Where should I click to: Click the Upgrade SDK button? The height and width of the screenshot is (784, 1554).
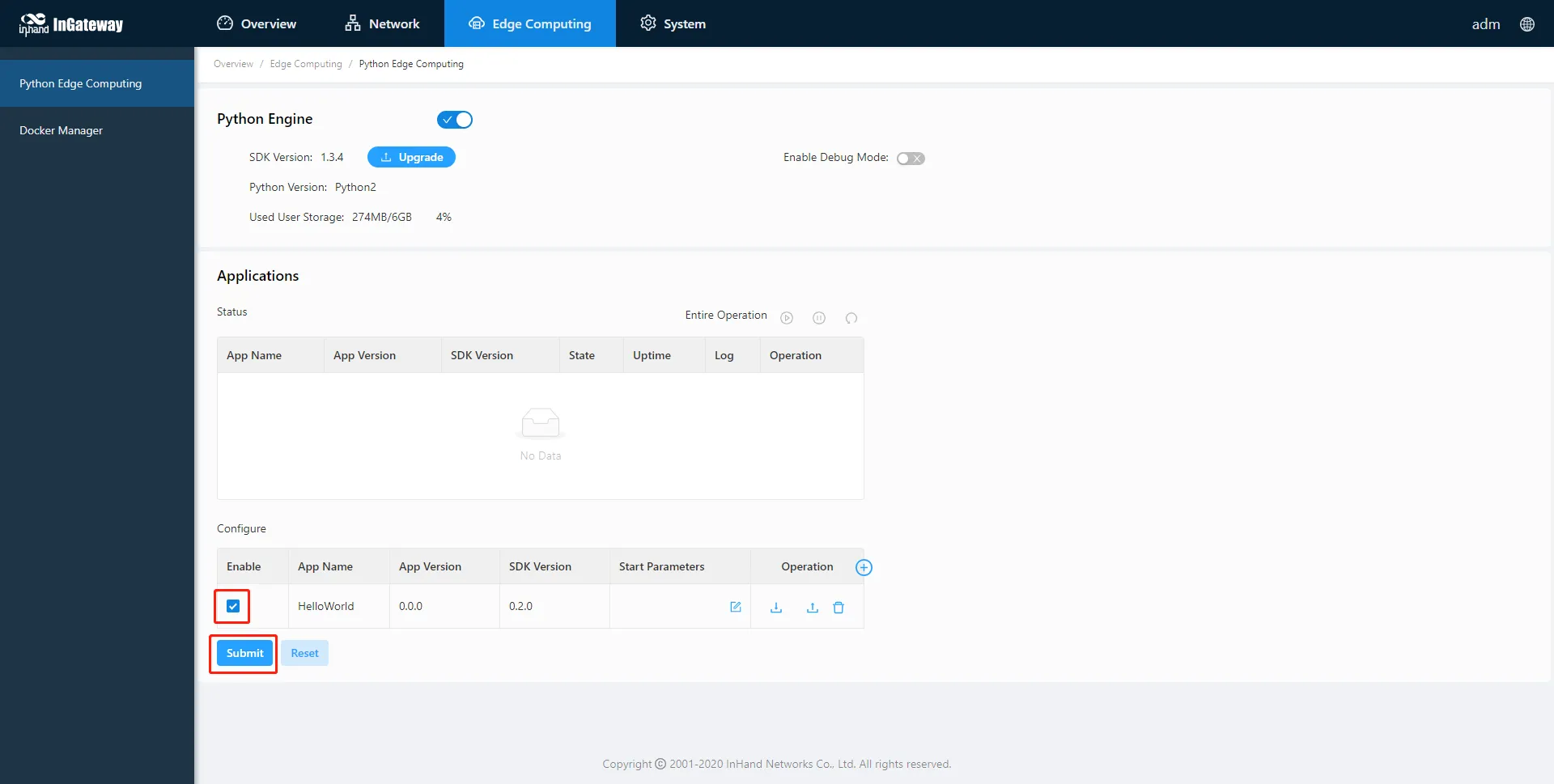coord(411,157)
